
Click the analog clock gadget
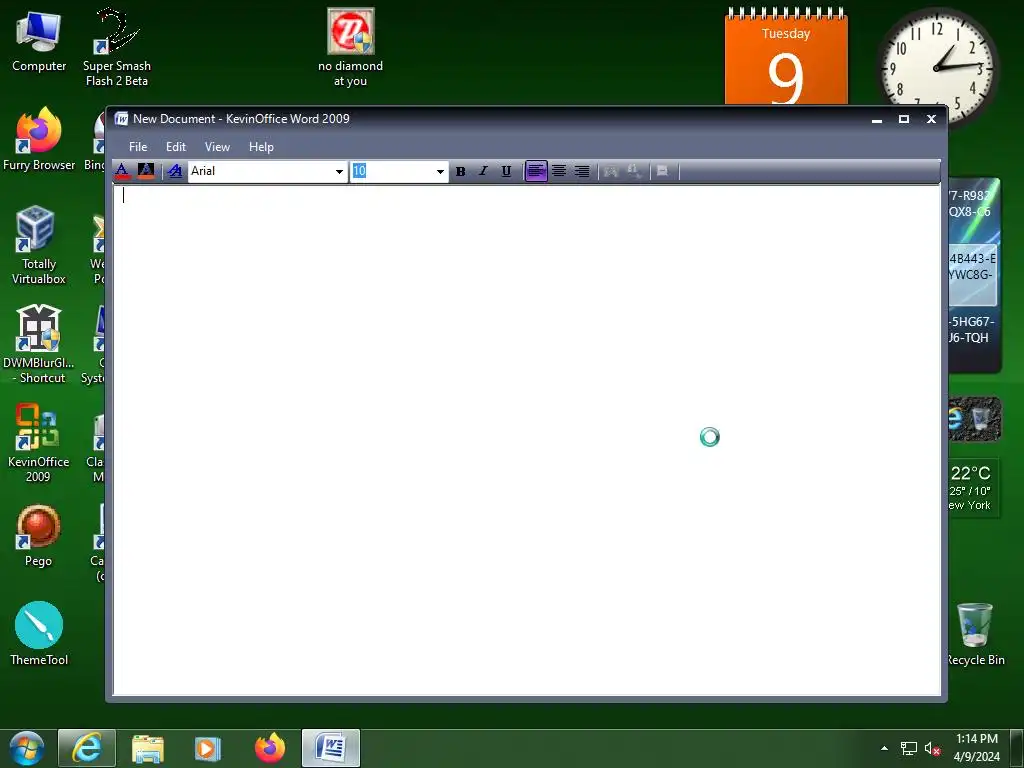point(938,68)
